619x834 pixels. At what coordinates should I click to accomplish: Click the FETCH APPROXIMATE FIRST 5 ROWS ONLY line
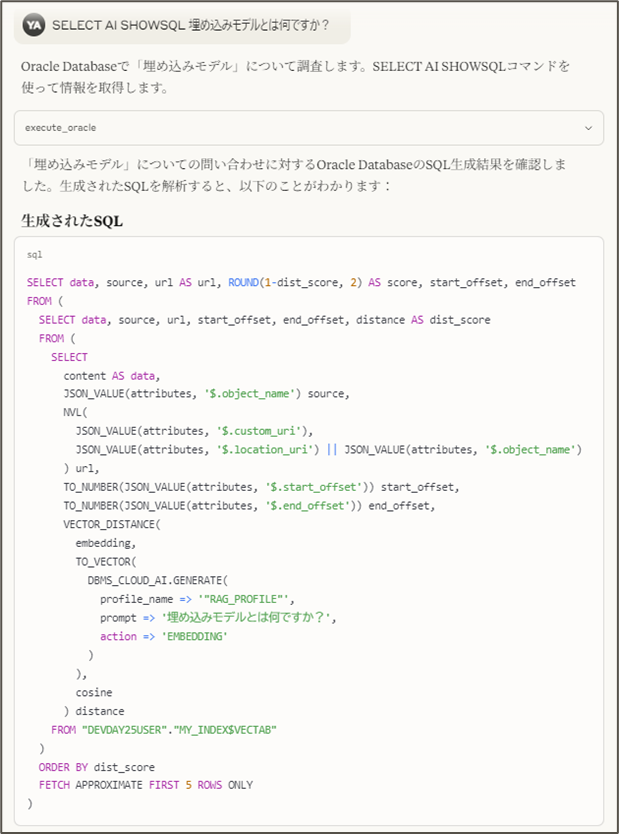click(146, 785)
